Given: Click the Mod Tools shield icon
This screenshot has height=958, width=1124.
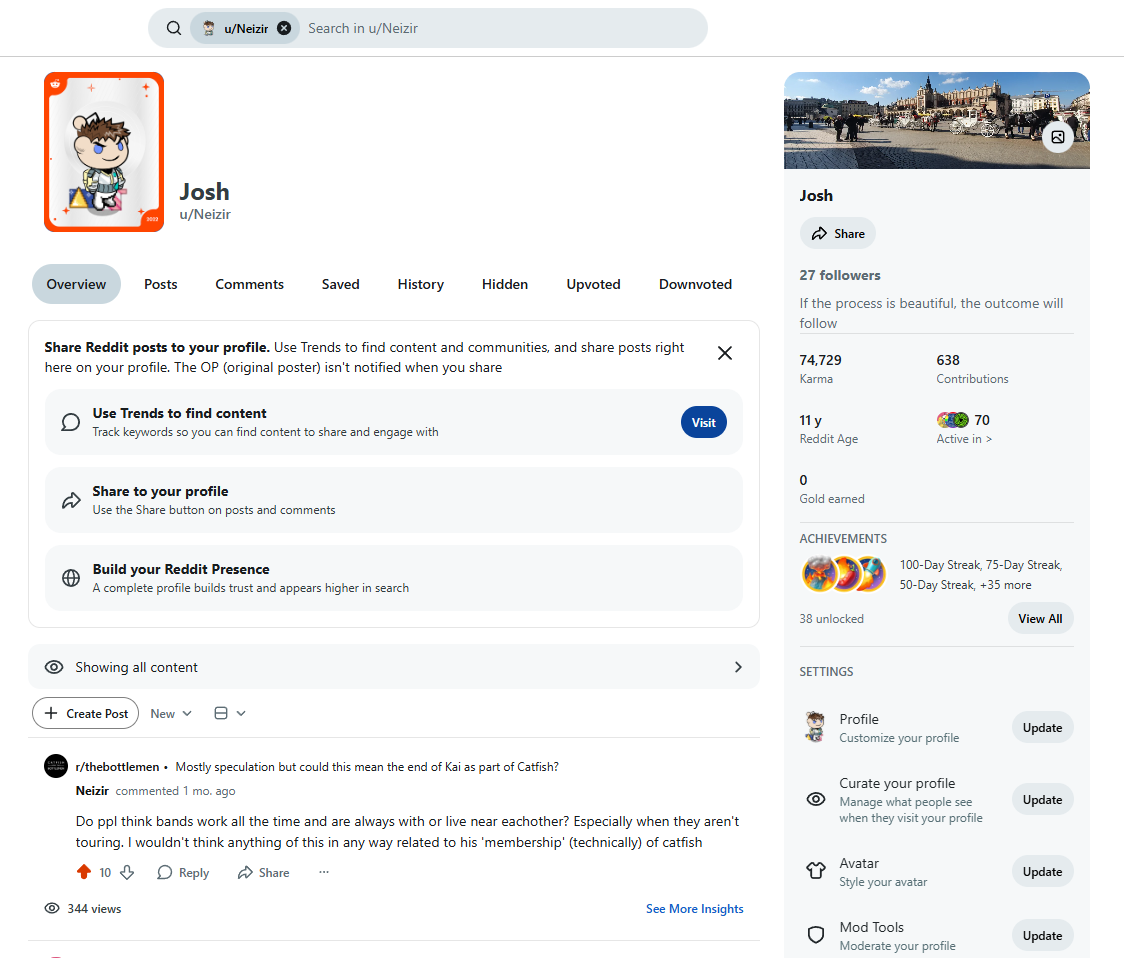Looking at the screenshot, I should [x=816, y=935].
